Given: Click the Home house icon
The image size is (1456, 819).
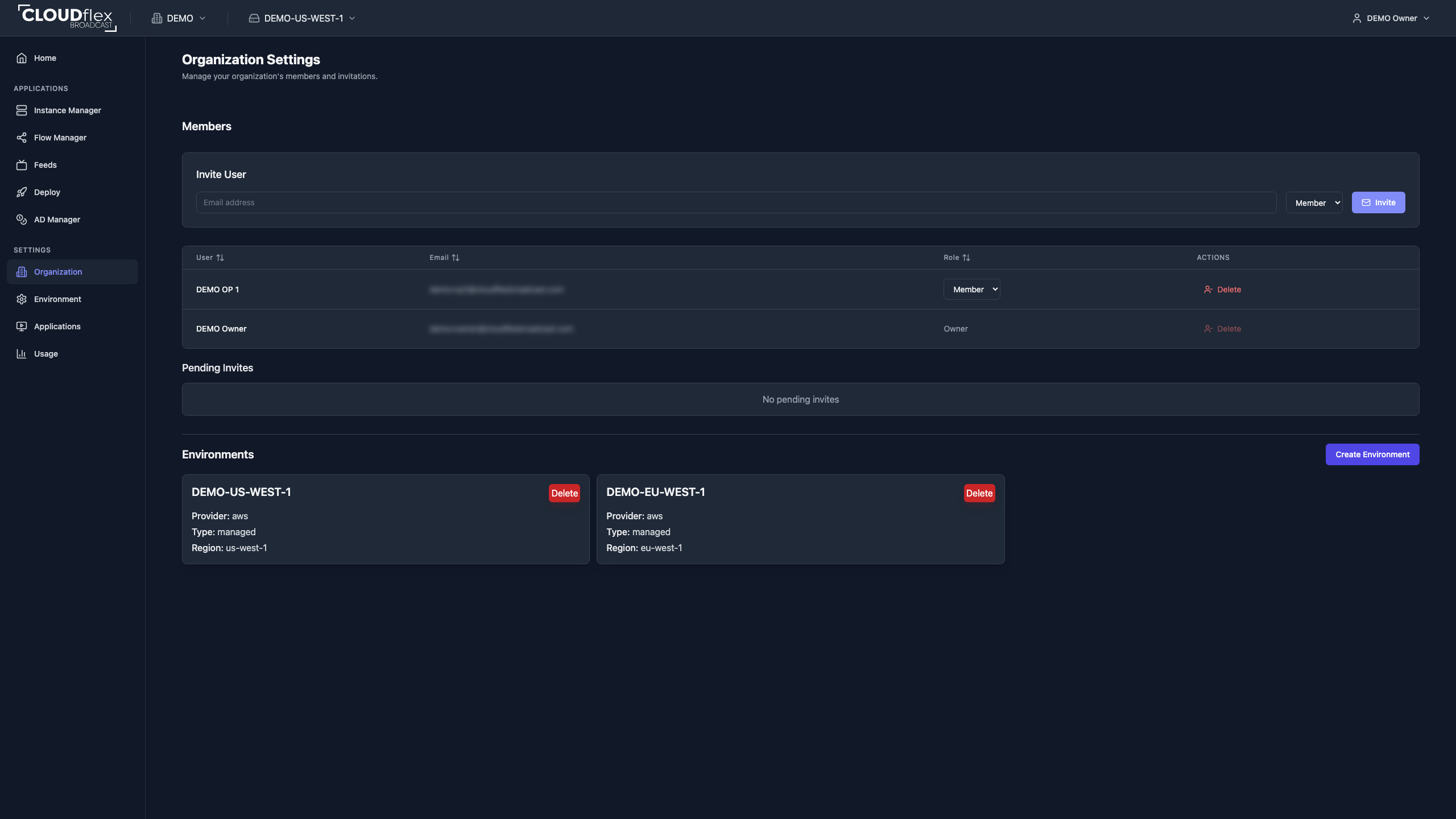Looking at the screenshot, I should 22,58.
